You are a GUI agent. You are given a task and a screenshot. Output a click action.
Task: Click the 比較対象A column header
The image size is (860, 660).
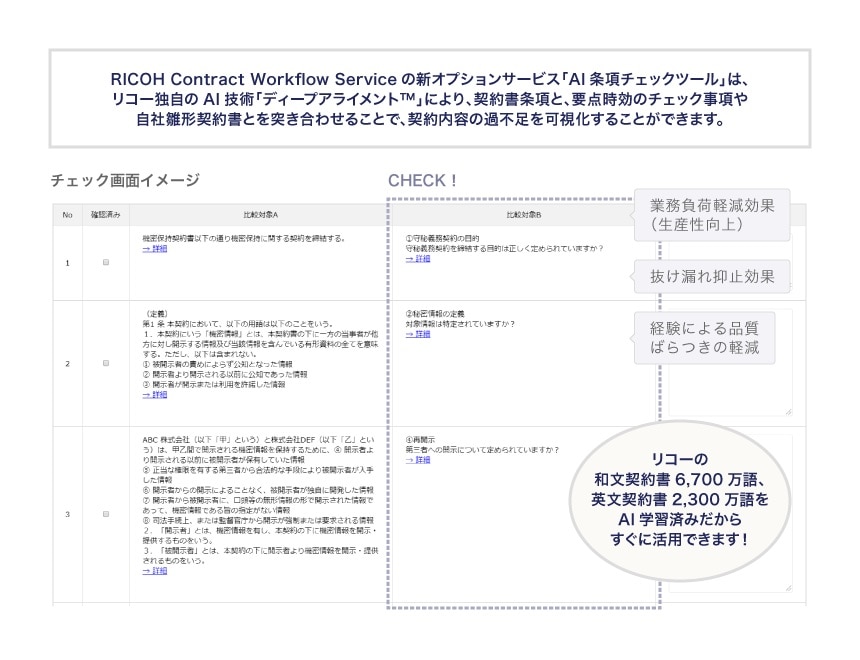[260, 215]
